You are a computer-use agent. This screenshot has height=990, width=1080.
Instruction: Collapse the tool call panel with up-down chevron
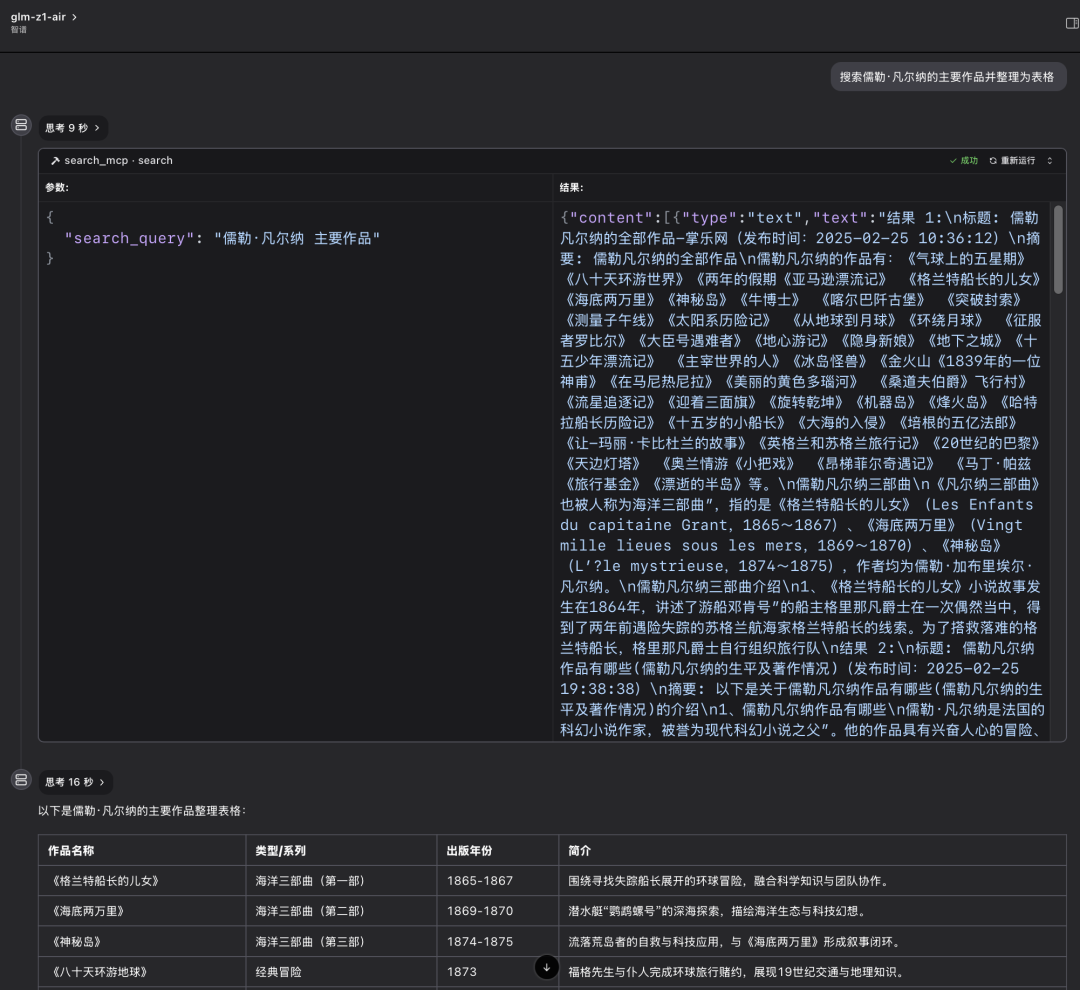point(1050,161)
